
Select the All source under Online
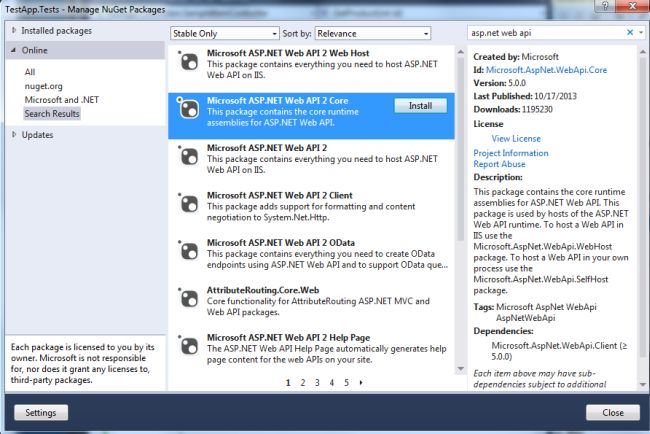[30, 72]
